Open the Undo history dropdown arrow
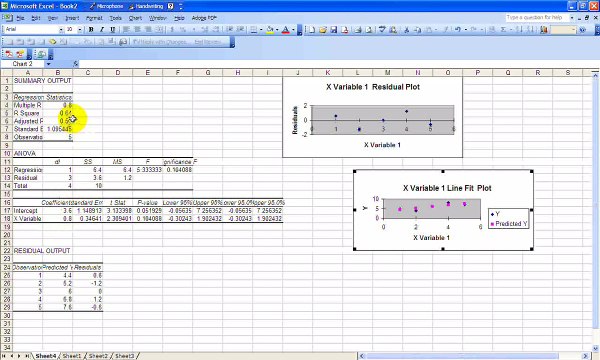This screenshot has height=360, width=600. [x=465, y=29]
